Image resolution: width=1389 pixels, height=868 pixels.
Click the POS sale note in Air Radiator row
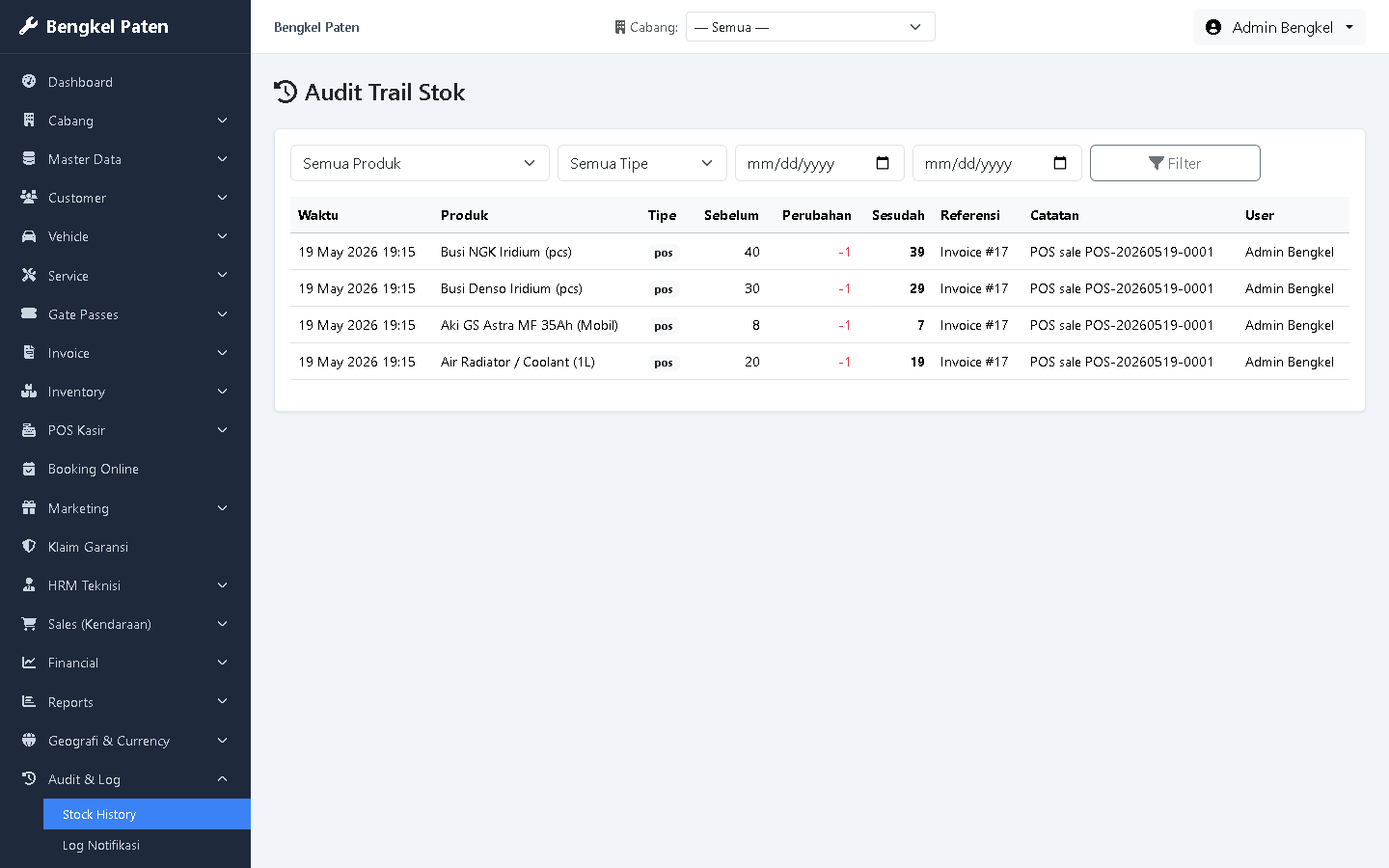pyautogui.click(x=1122, y=362)
